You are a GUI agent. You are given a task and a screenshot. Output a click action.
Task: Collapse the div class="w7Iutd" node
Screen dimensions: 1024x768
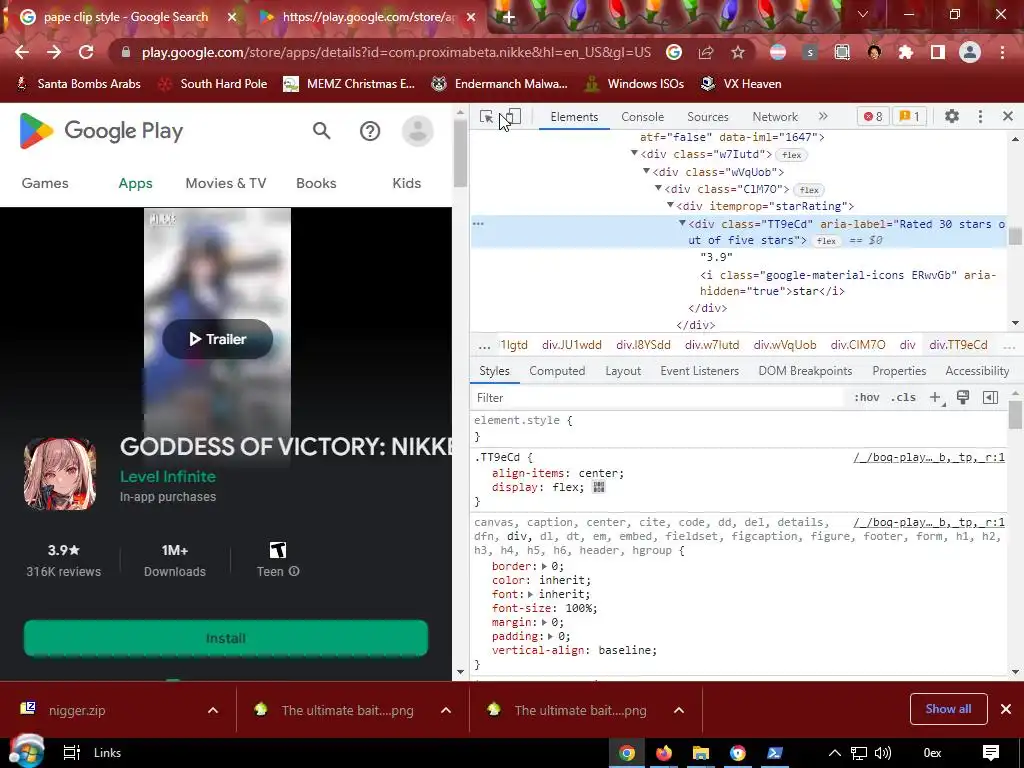point(634,153)
